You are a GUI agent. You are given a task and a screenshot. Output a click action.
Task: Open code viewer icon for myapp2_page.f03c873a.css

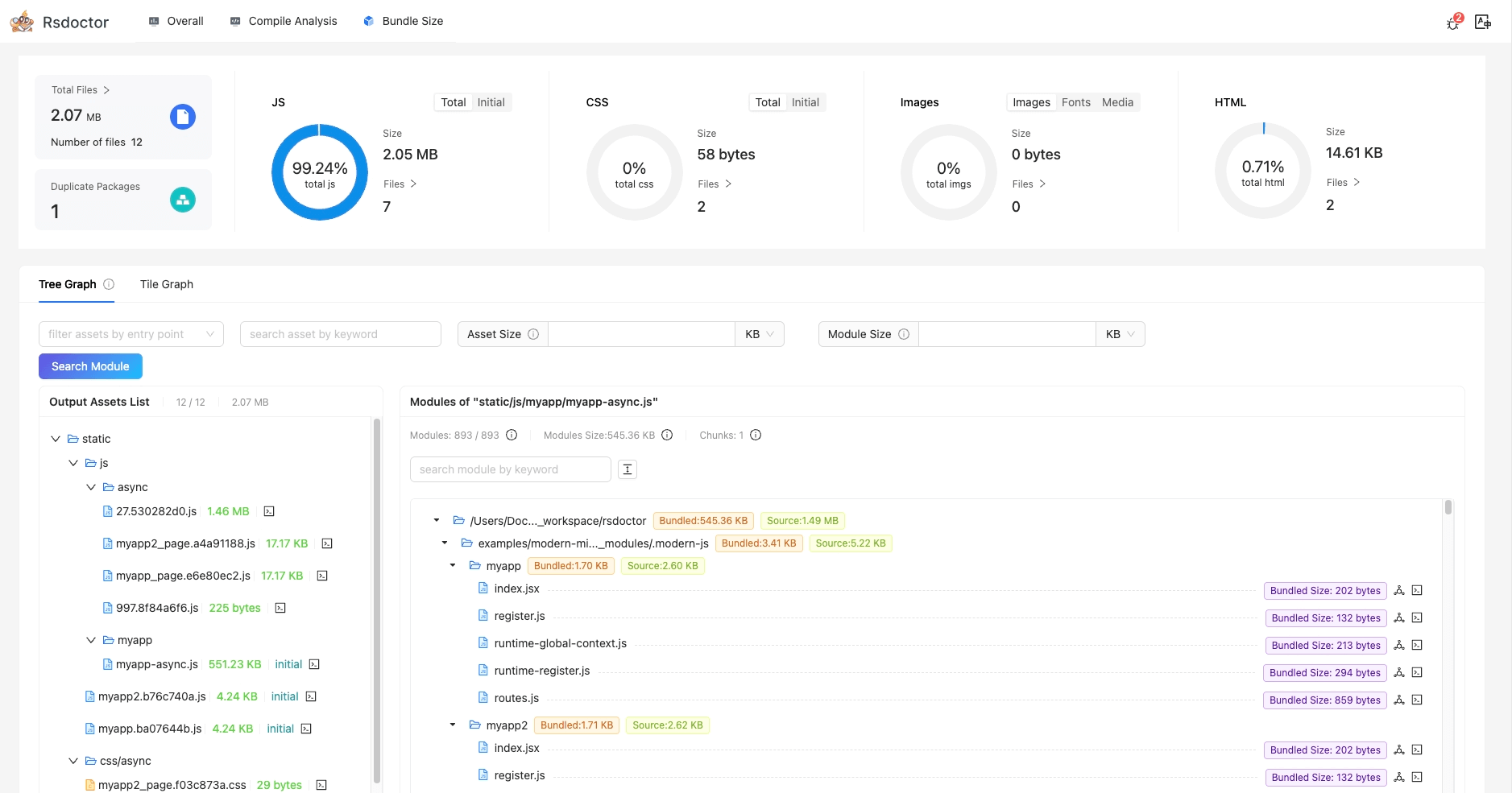[321, 785]
